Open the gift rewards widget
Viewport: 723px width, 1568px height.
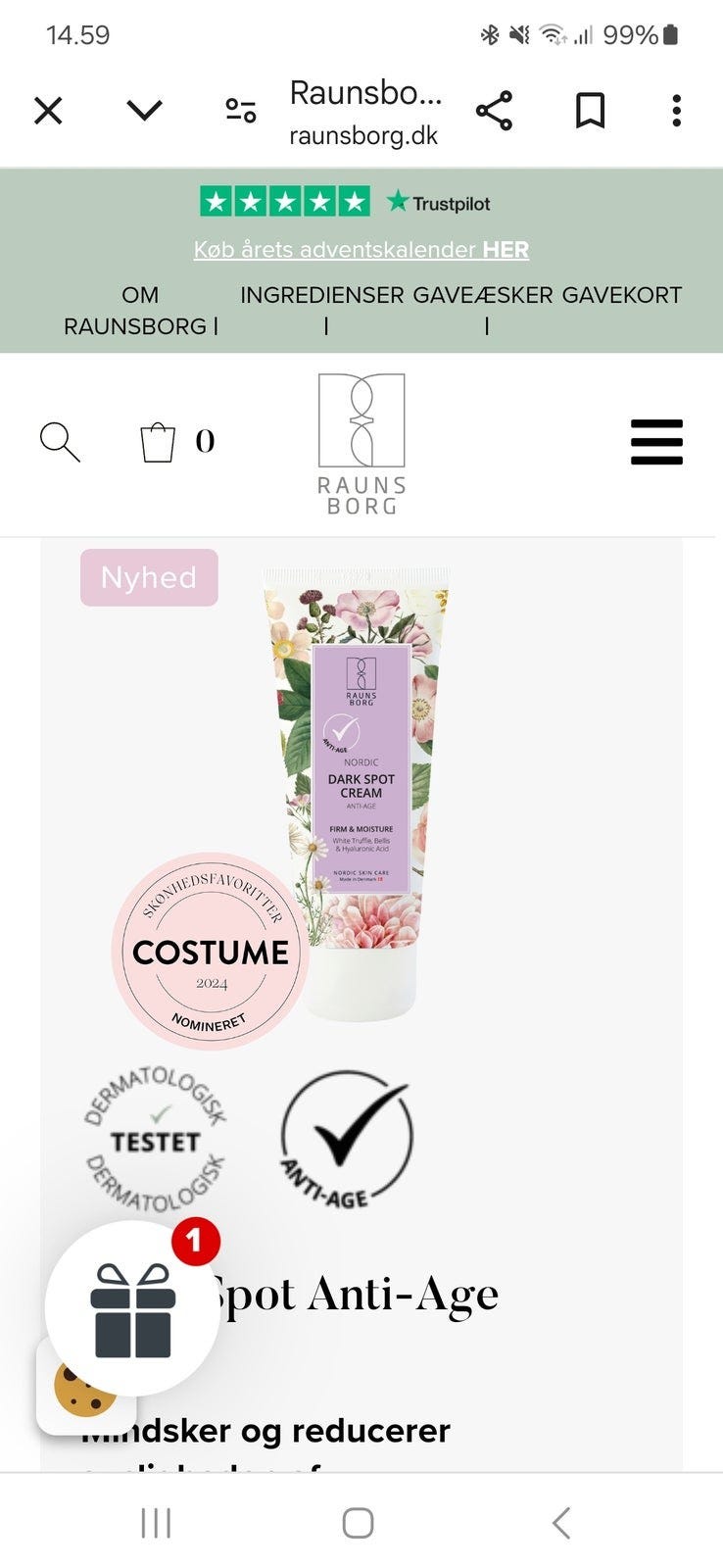[x=133, y=1308]
